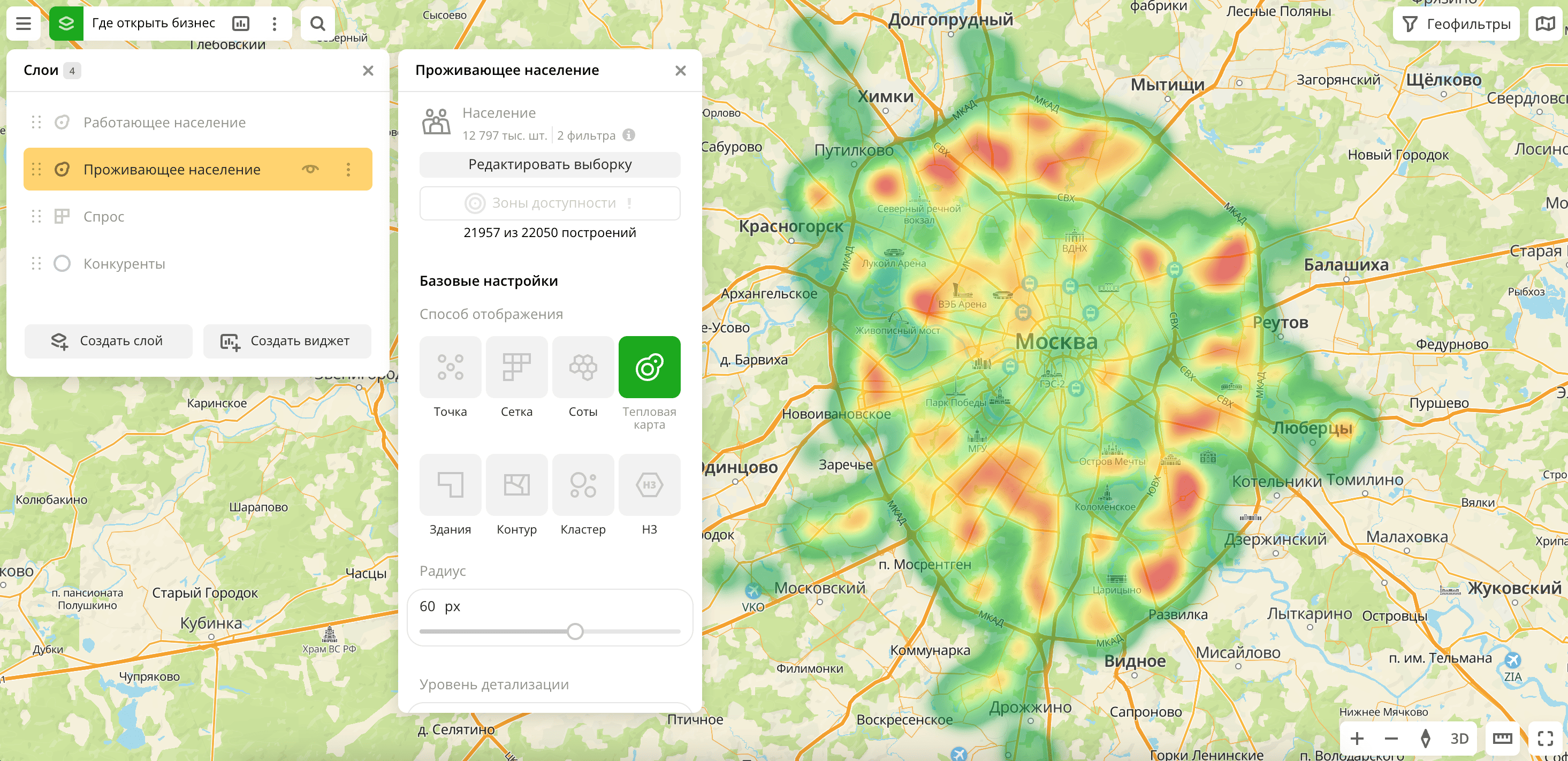The height and width of the screenshot is (761, 1568).
Task: Click the ВДНХ landmark icon
Action: tap(1074, 236)
